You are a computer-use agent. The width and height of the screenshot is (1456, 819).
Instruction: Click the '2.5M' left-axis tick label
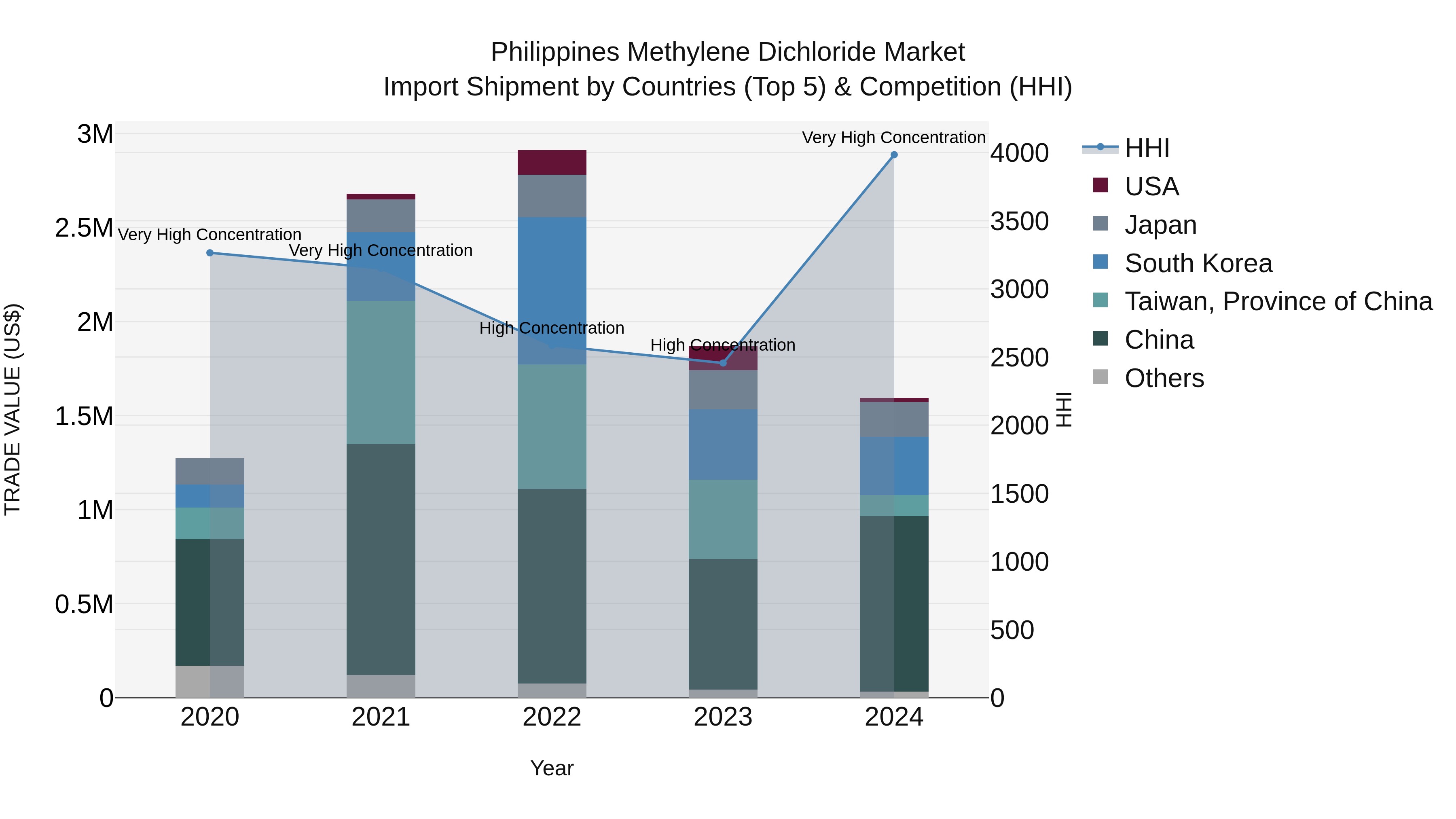[84, 229]
